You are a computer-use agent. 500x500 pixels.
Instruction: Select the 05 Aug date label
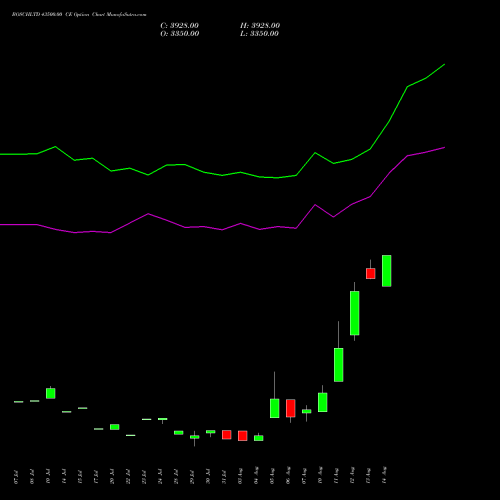[272, 476]
